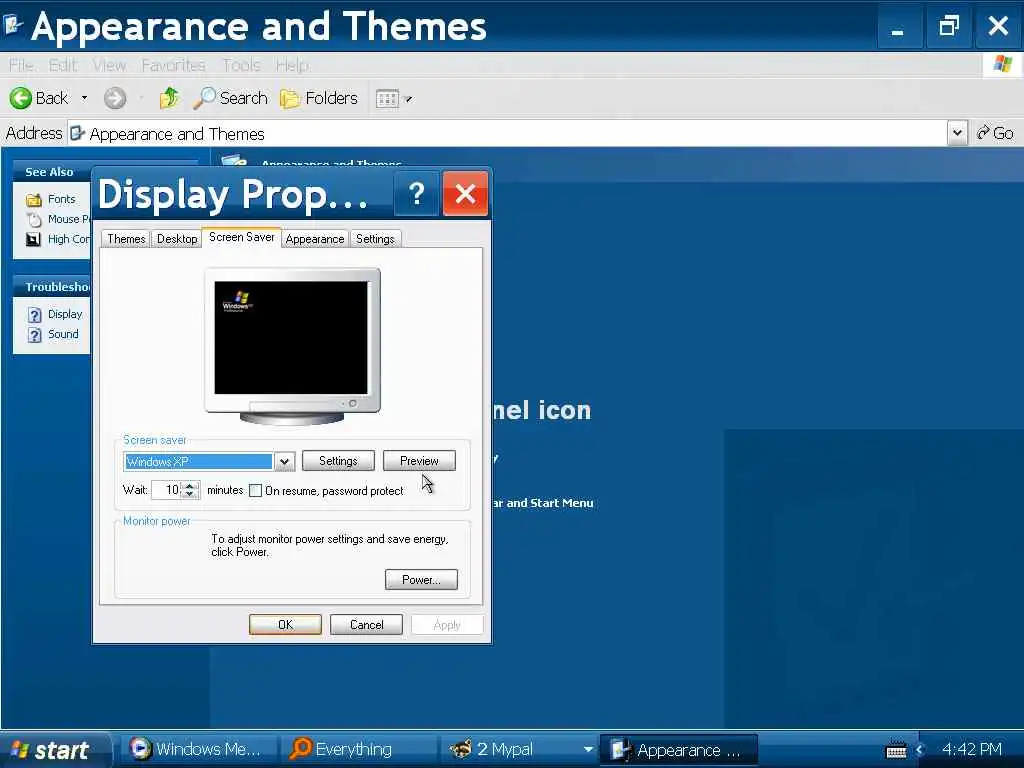The image size is (1024, 768).
Task: Enable On resume, password protect checkbox
Action: (x=256, y=490)
